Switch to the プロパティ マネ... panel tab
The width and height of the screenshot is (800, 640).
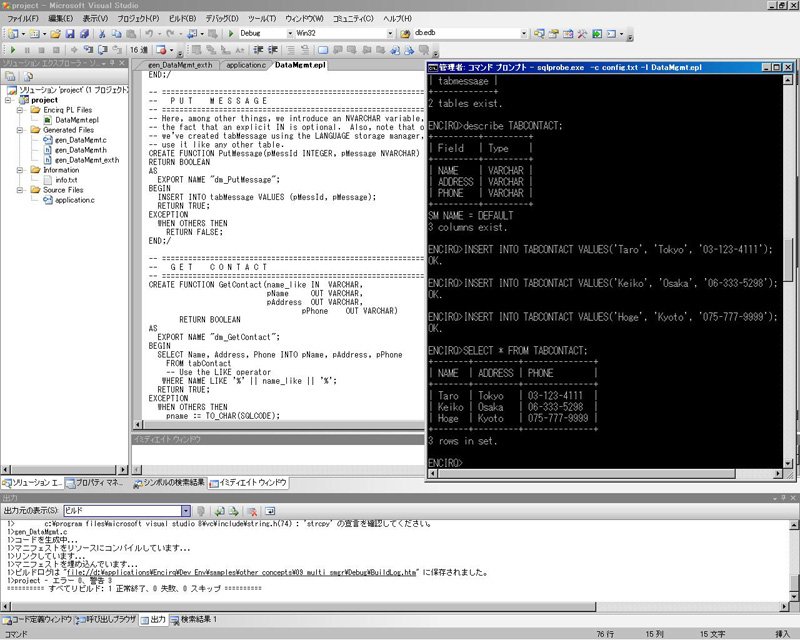96,482
